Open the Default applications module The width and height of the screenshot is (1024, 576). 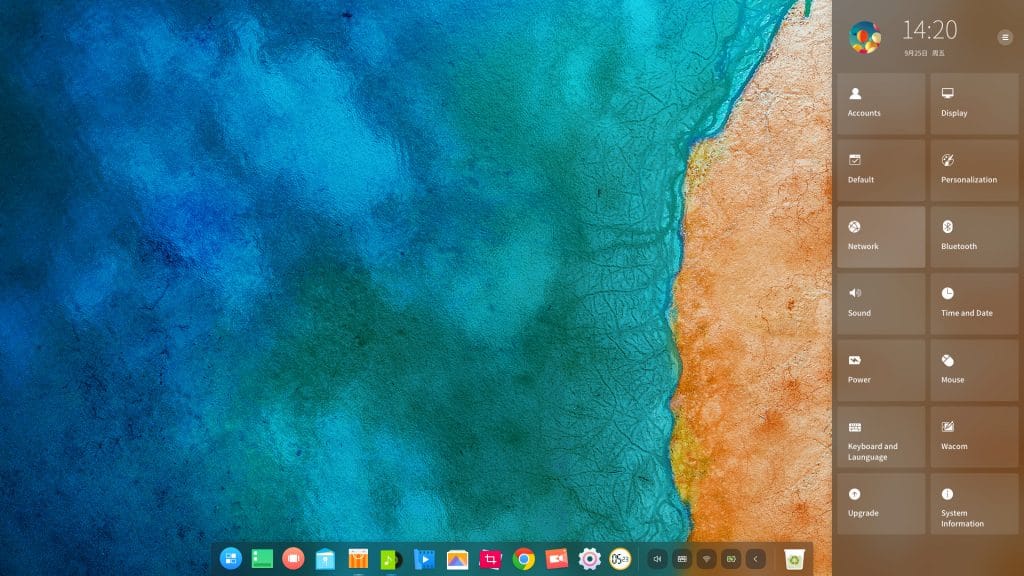coord(881,170)
